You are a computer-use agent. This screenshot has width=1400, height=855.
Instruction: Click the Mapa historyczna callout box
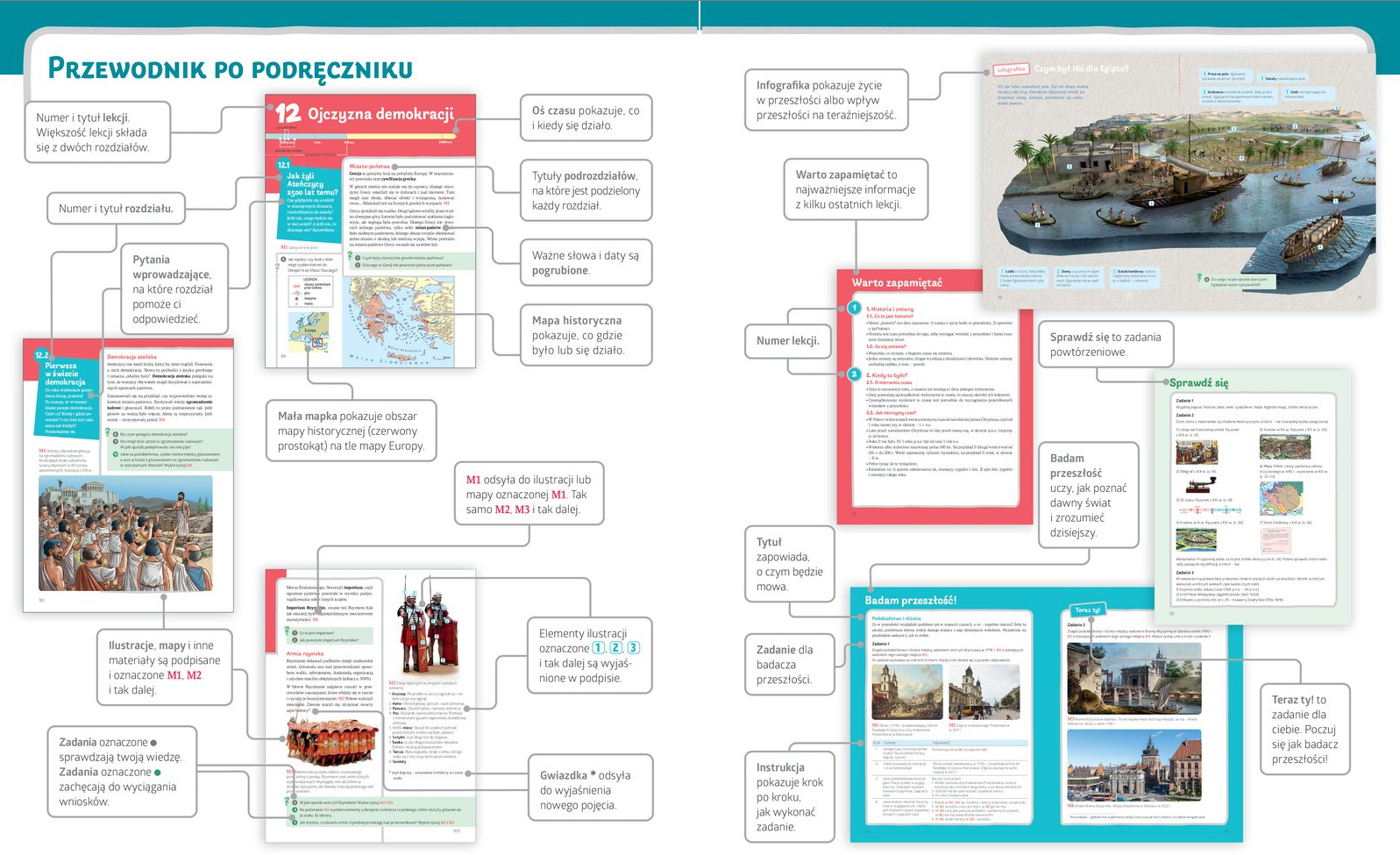coord(586,335)
